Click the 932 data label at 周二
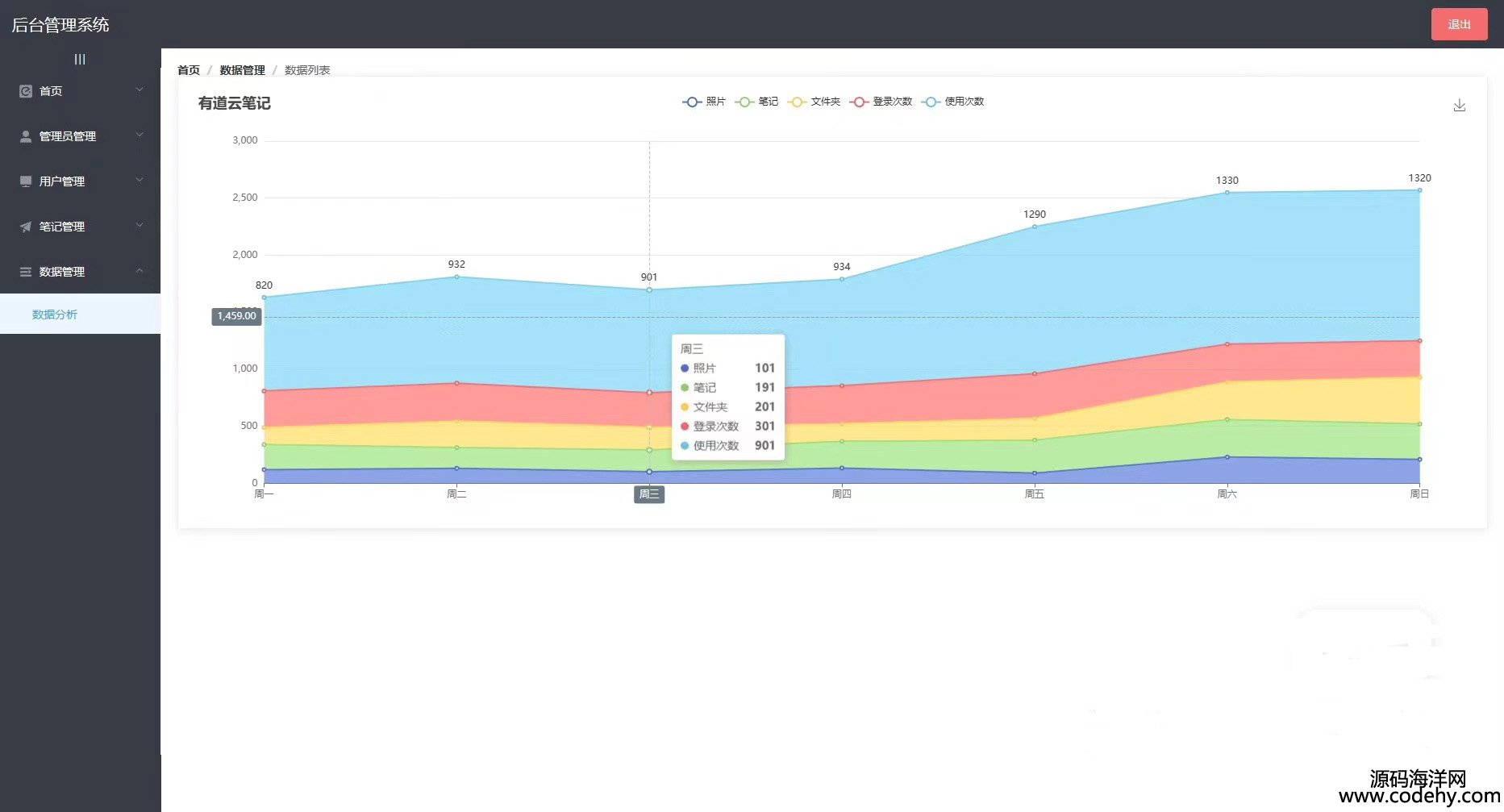Viewport: 1504px width, 812px height. (456, 264)
